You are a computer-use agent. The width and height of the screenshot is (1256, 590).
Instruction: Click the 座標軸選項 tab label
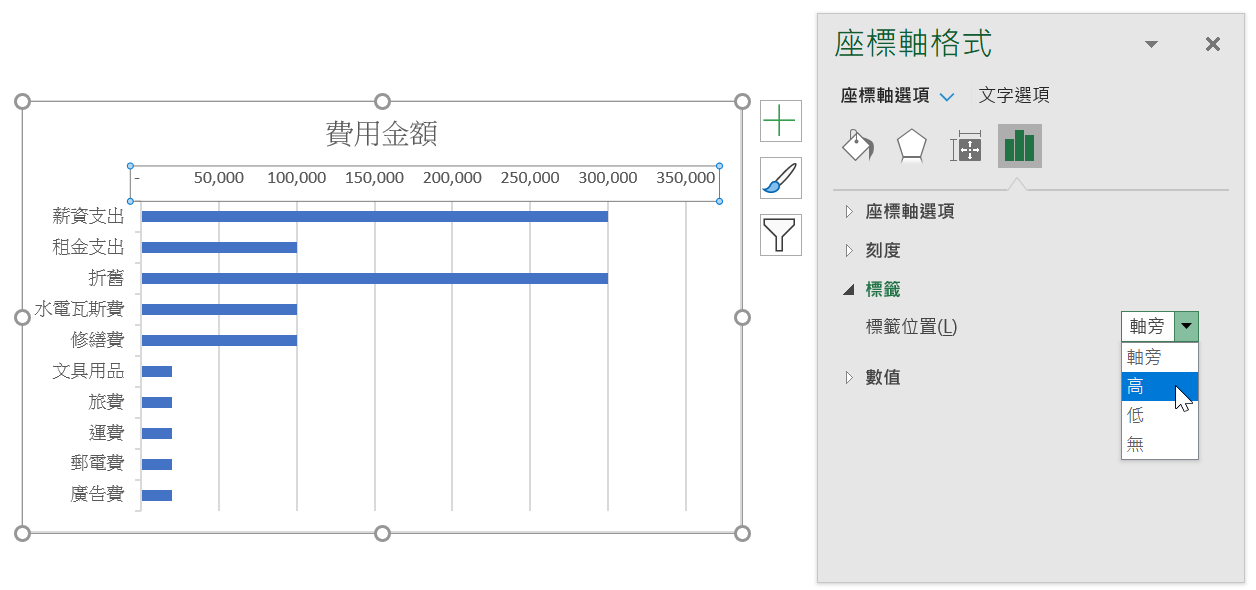[885, 96]
